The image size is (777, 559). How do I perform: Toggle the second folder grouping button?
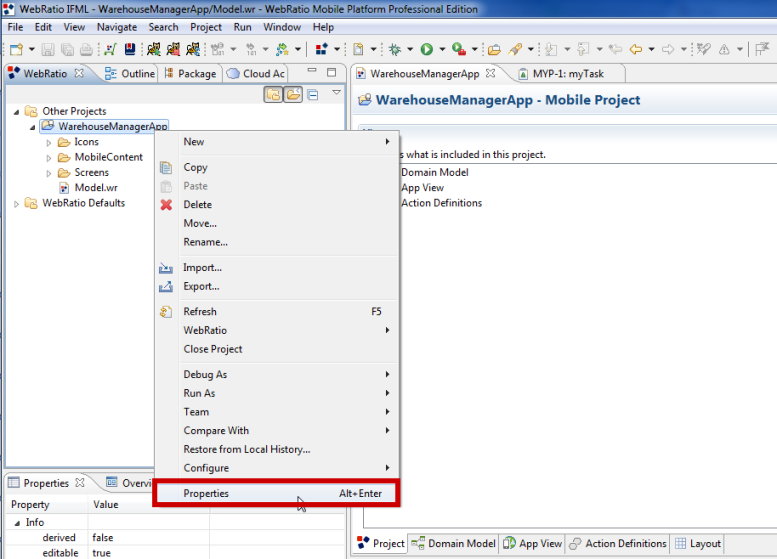tap(293, 94)
